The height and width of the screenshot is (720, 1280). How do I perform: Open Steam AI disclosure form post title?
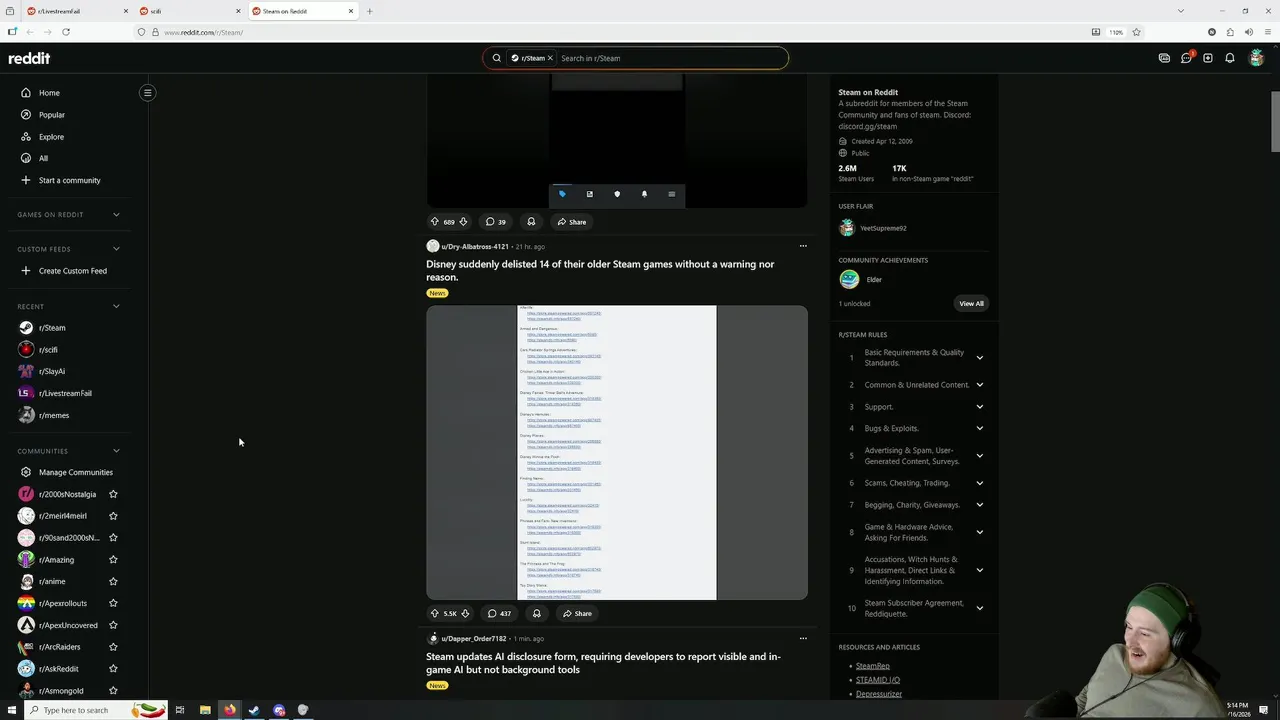pyautogui.click(x=603, y=663)
